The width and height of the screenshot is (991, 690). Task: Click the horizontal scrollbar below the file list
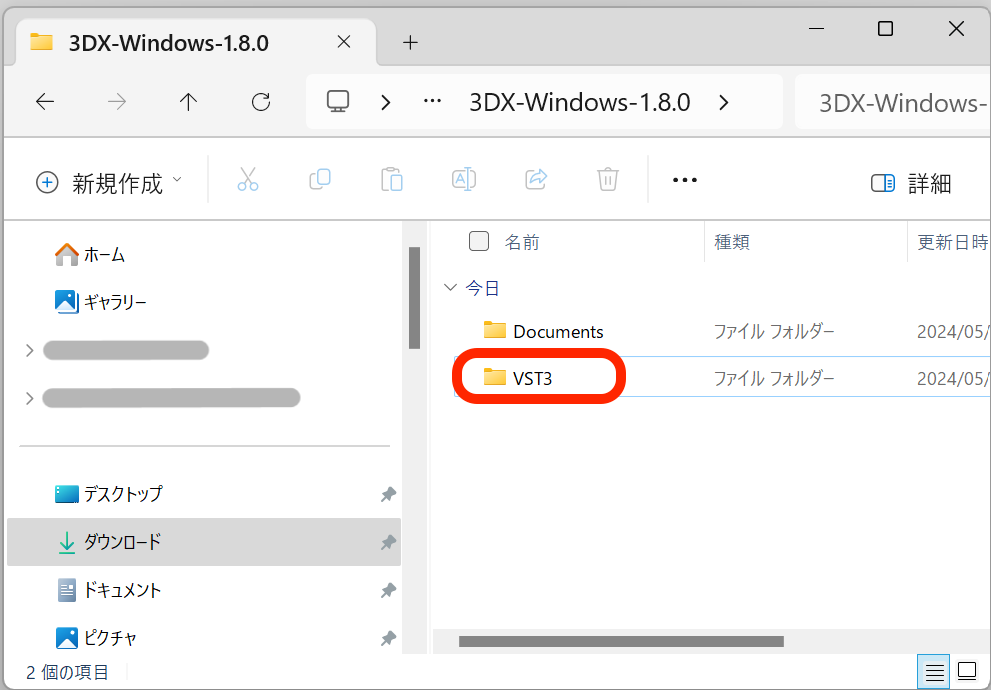620,643
